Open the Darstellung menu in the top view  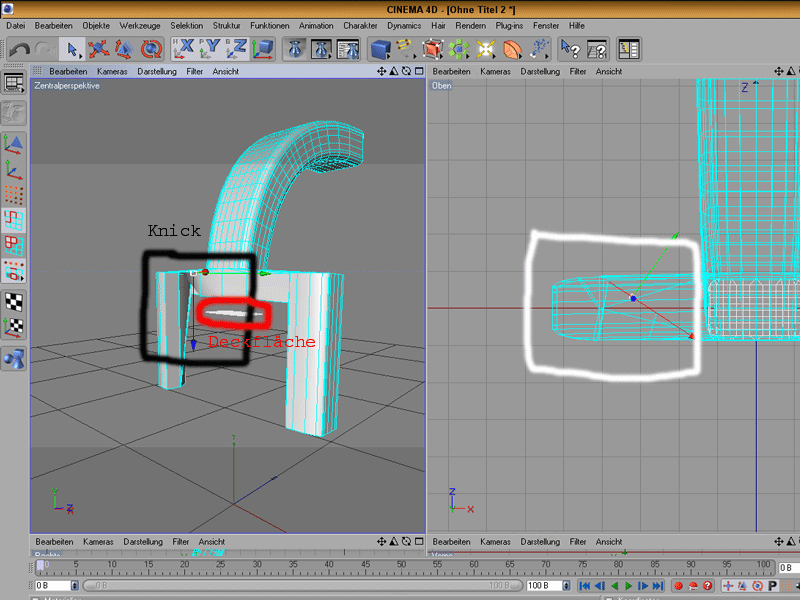539,72
